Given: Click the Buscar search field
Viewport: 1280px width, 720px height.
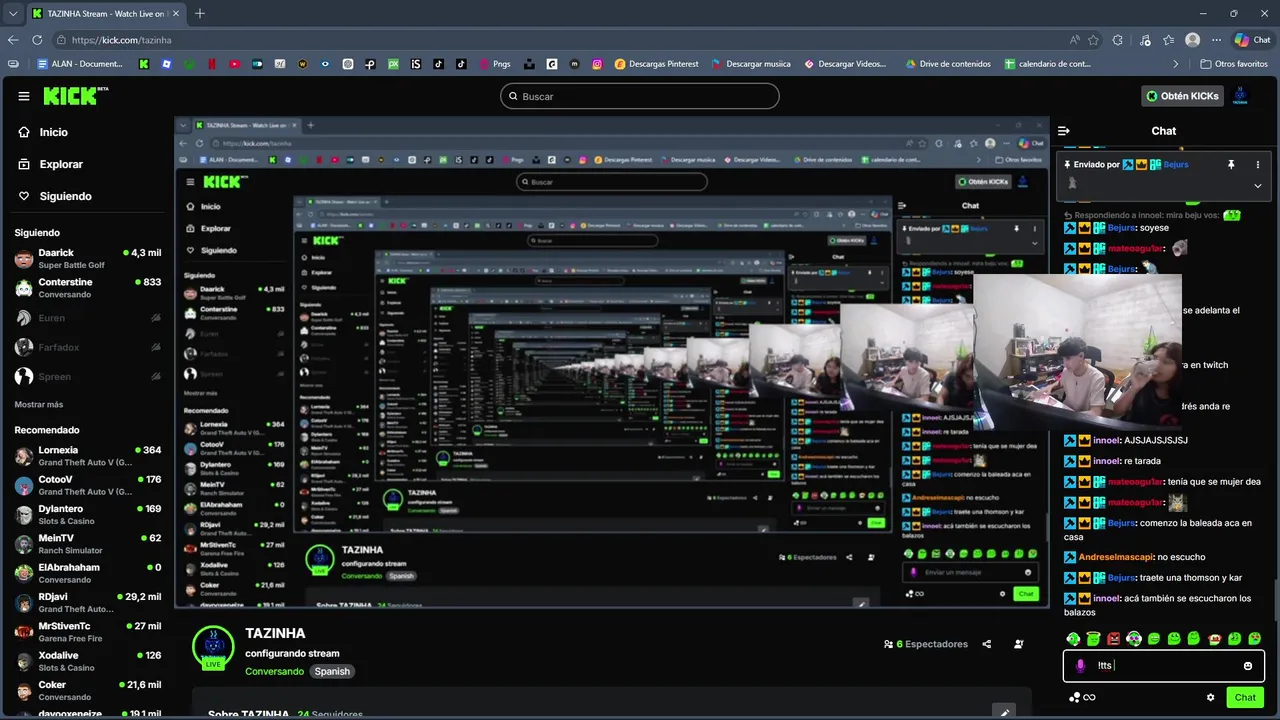Looking at the screenshot, I should point(640,96).
